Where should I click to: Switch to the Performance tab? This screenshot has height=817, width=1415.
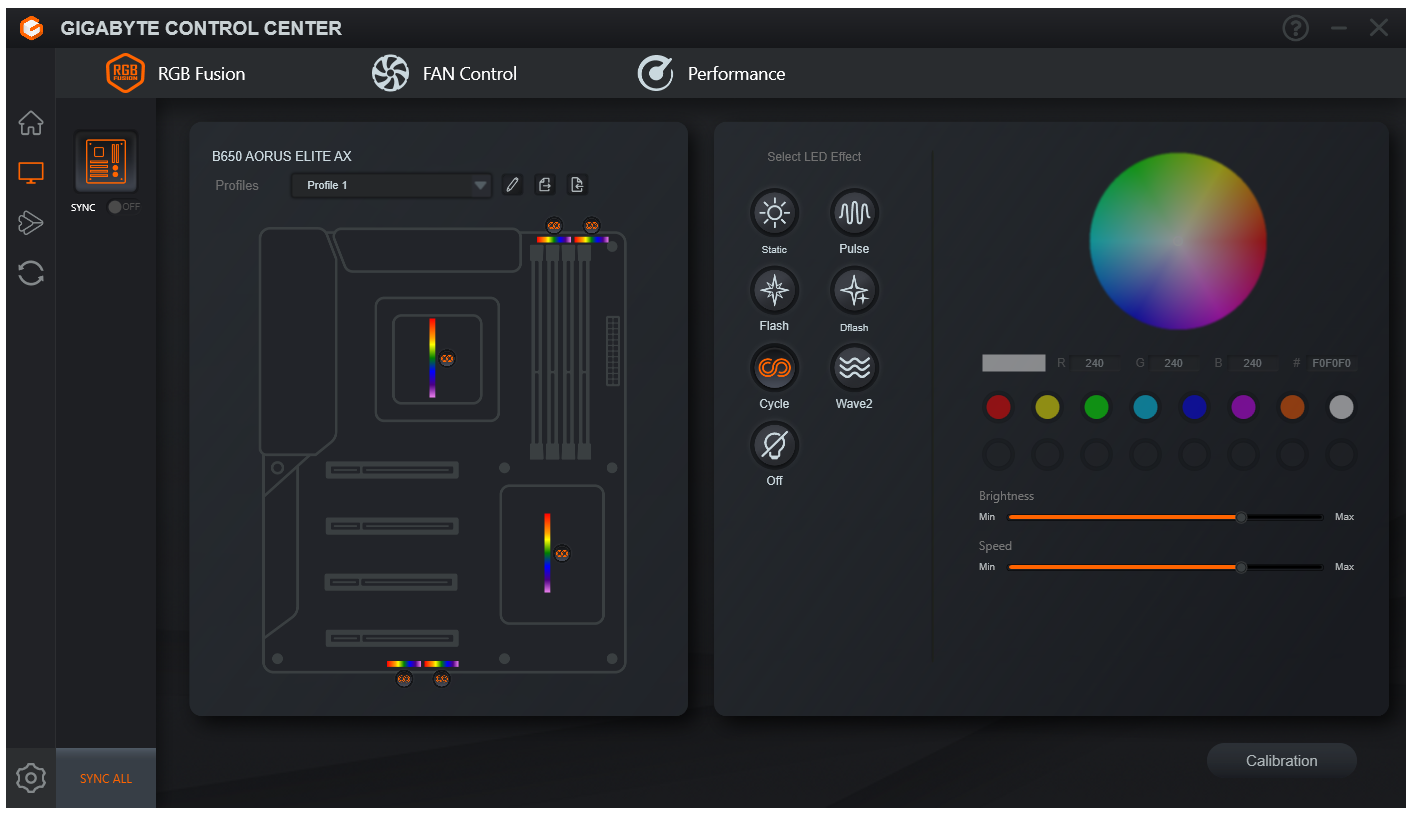[x=711, y=73]
